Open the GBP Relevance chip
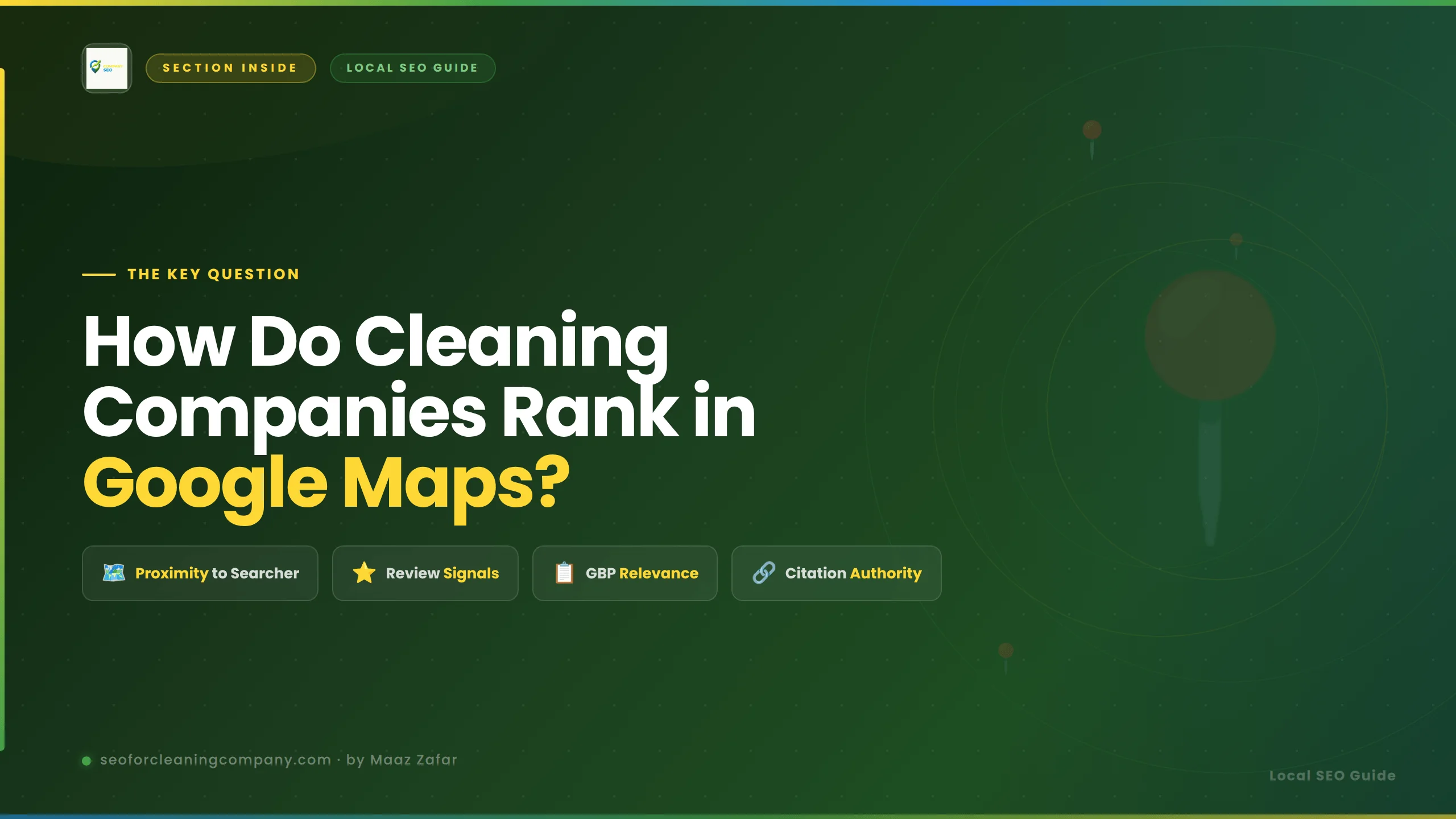Image resolution: width=1456 pixels, height=819 pixels. click(624, 573)
